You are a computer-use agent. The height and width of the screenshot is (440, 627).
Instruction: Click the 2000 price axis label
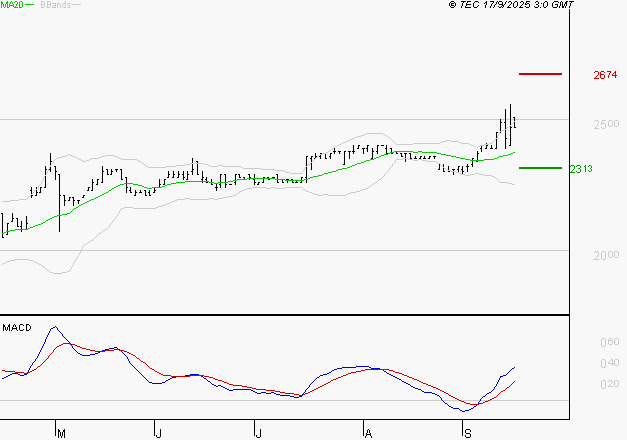coord(606,255)
